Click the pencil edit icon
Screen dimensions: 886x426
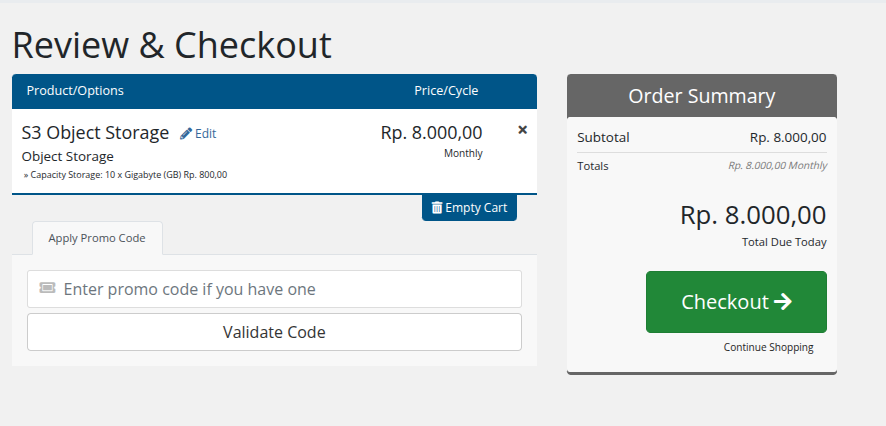click(x=186, y=133)
